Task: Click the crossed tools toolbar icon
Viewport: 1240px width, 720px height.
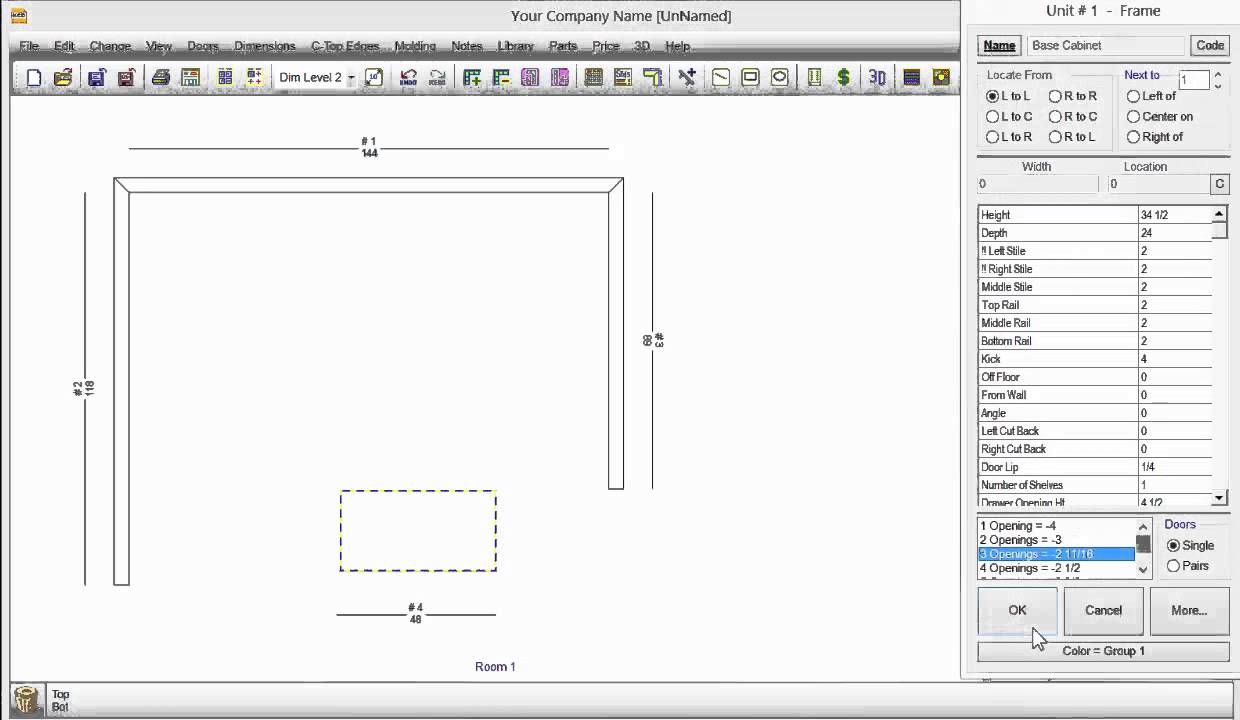Action: click(687, 77)
